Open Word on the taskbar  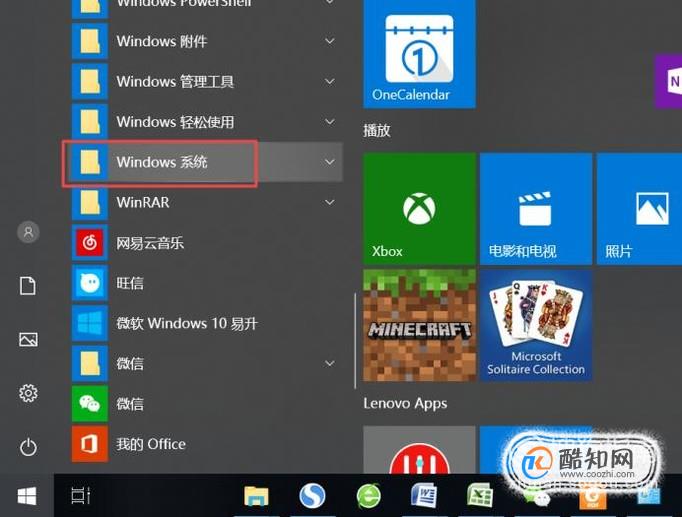point(424,496)
